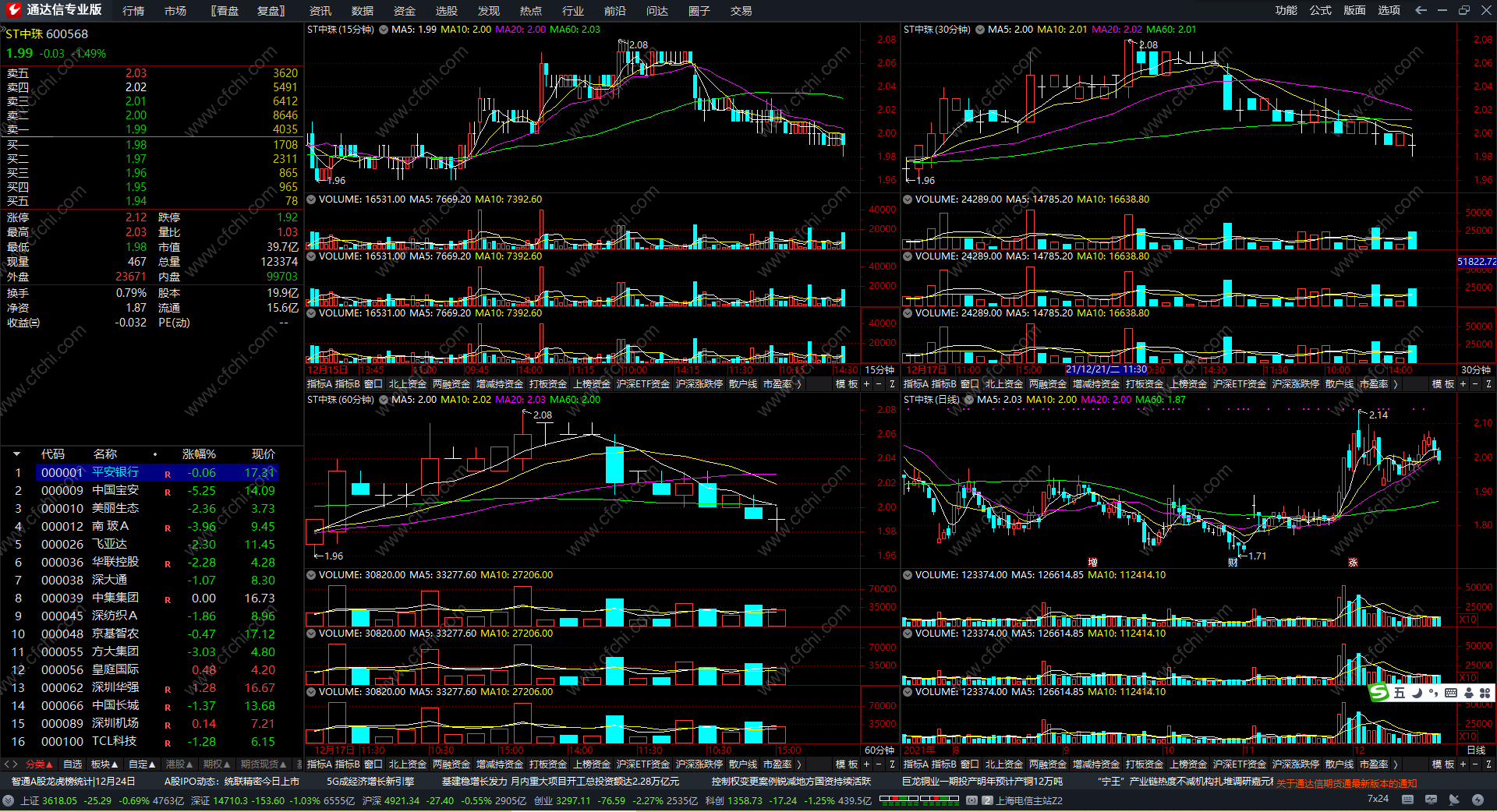Open the 资金 menu
Image resolution: width=1497 pixels, height=812 pixels.
405,11
